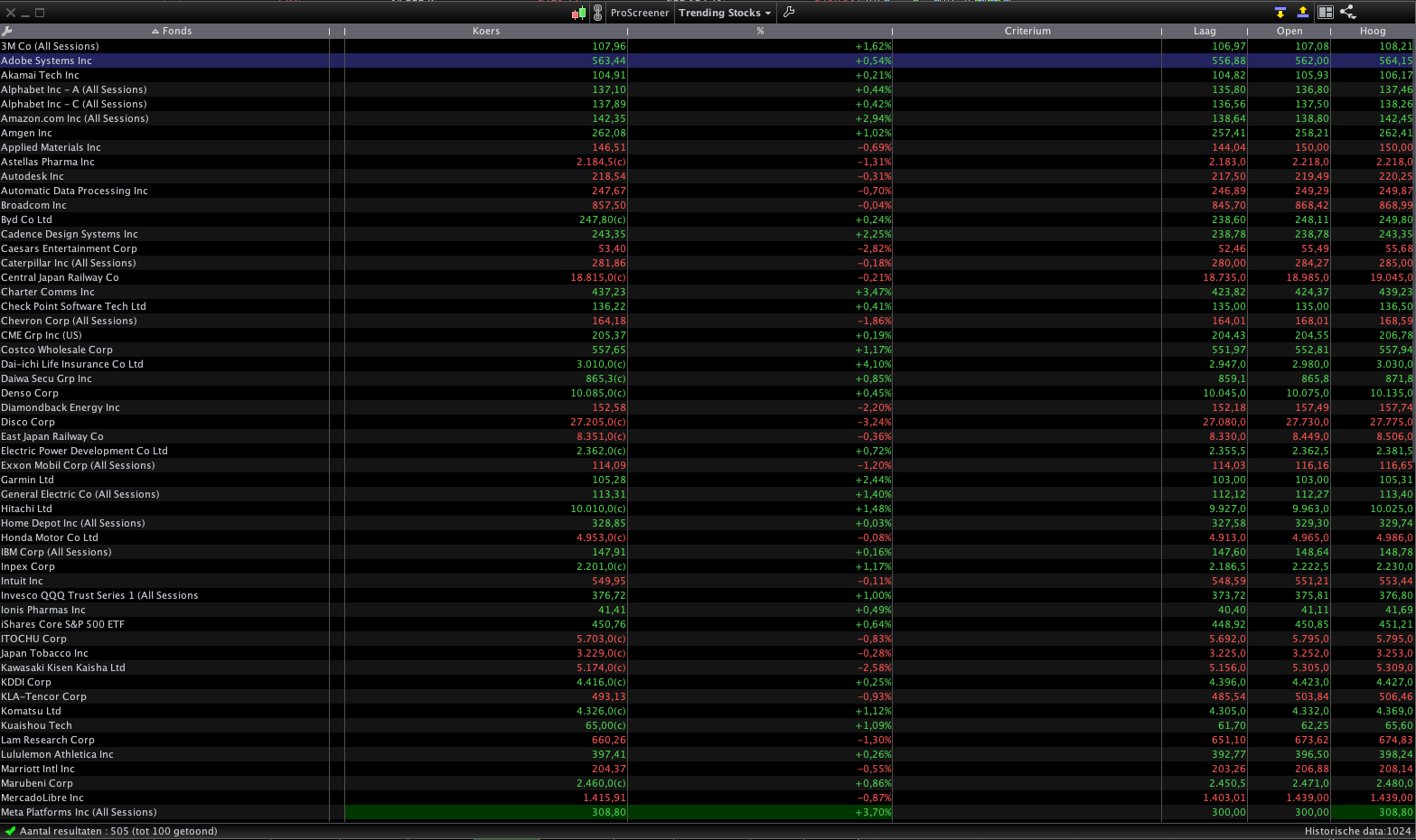This screenshot has width=1416, height=840.
Task: Expand the Trending Stocks dropdown
Action: [x=725, y=13]
